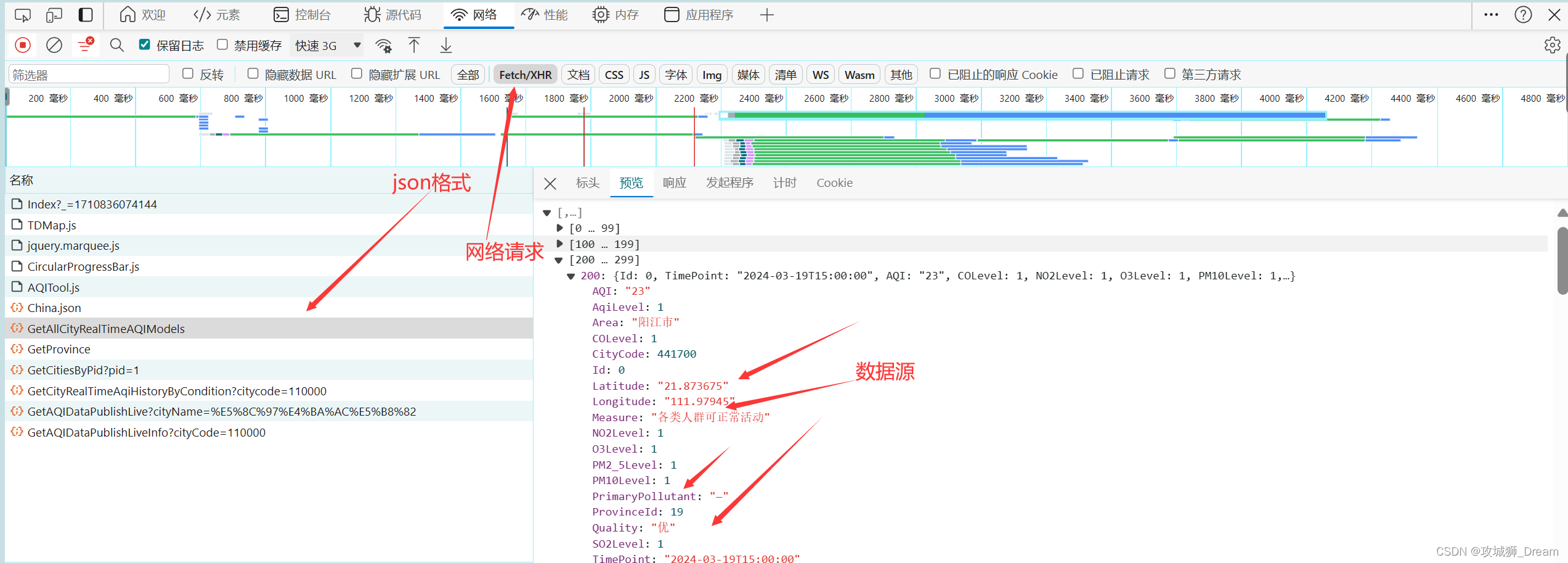Open the 计时 details tab
This screenshot has height=563, width=1568.
coord(785,183)
